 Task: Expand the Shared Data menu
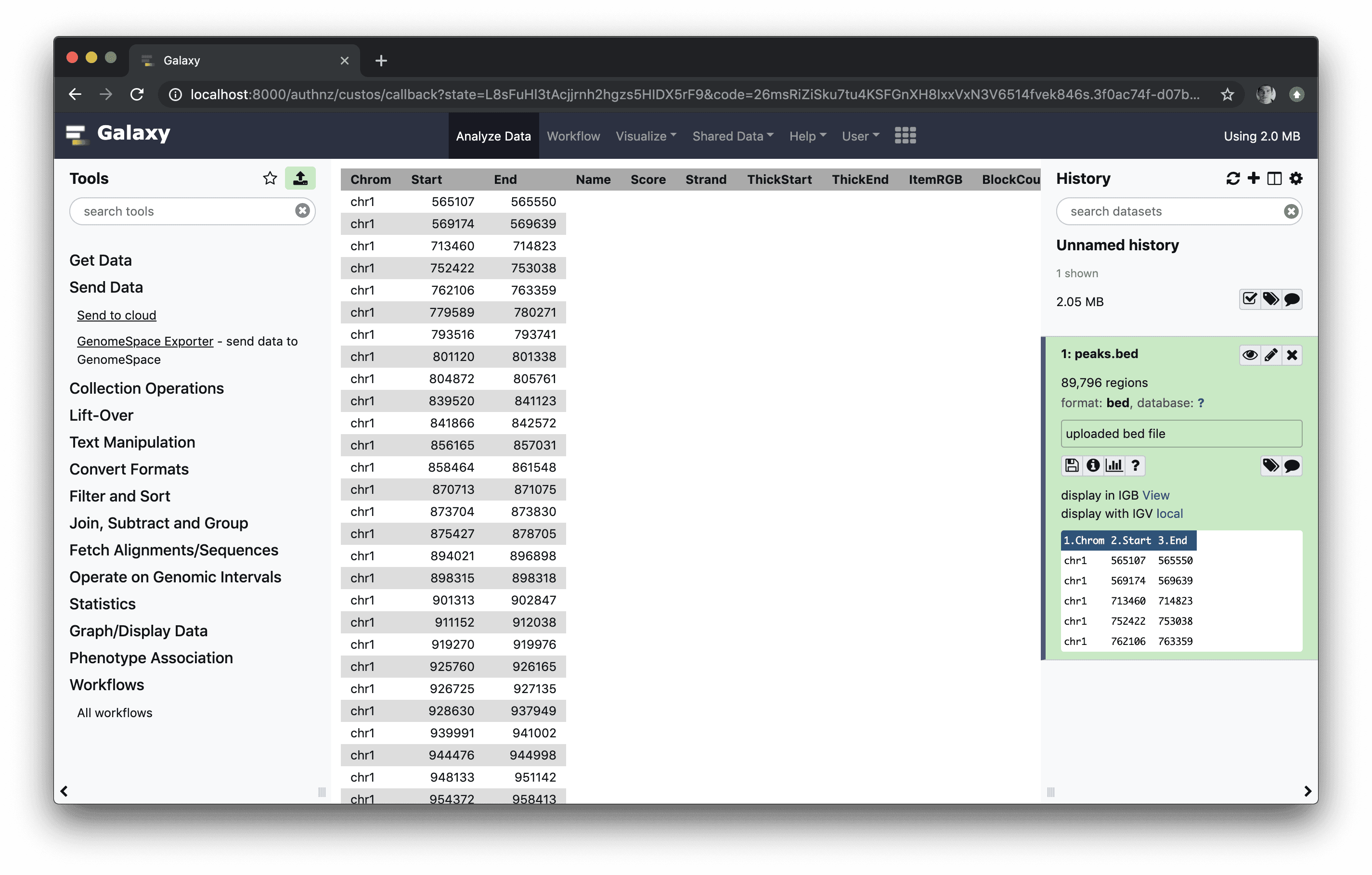(x=733, y=136)
